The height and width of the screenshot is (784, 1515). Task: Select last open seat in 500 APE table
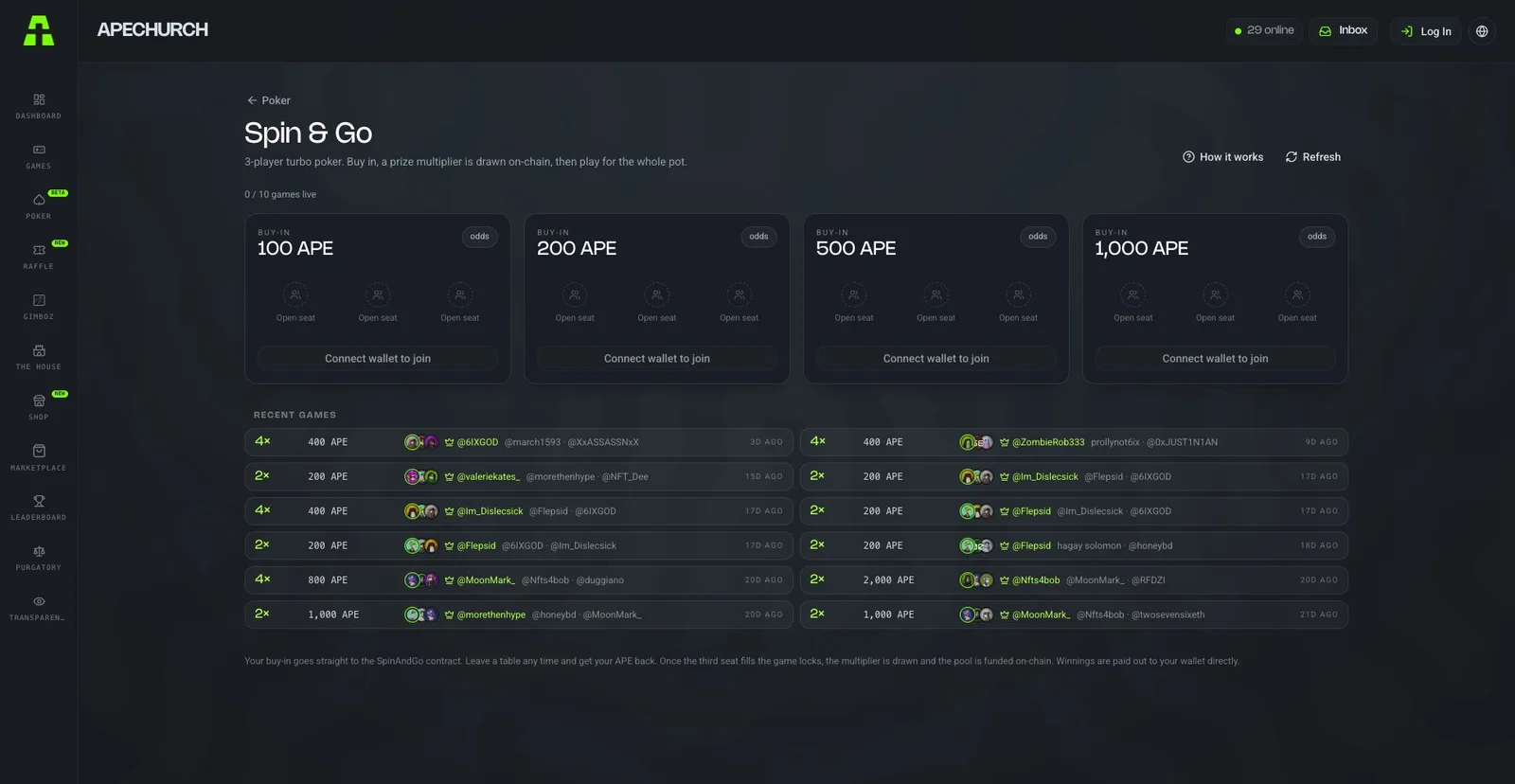coord(1018,303)
